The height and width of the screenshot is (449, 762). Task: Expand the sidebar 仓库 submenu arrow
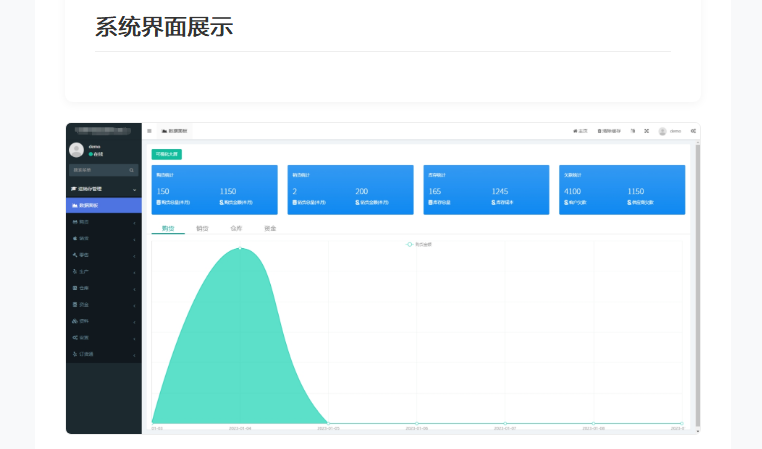pyautogui.click(x=135, y=289)
